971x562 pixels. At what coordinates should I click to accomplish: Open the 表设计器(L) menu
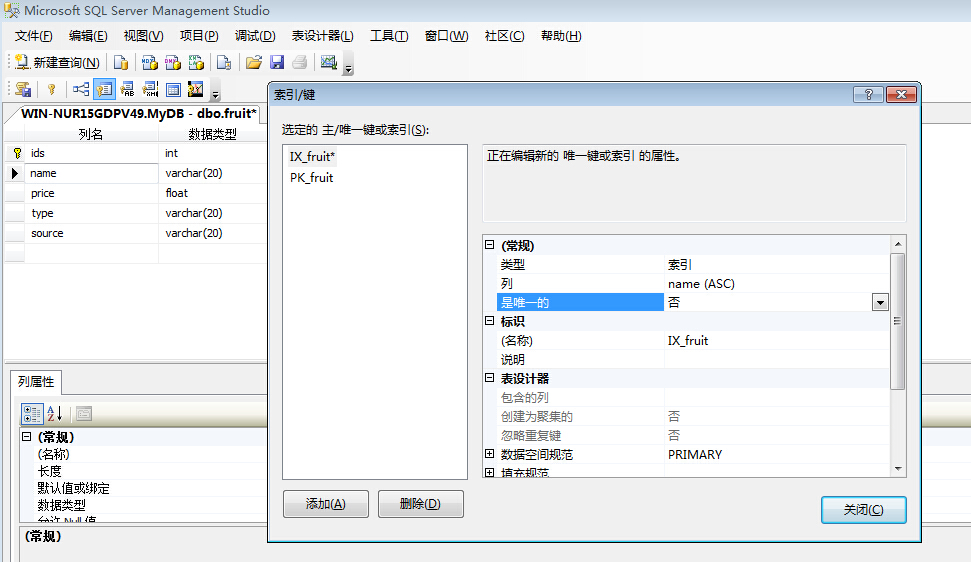(323, 36)
